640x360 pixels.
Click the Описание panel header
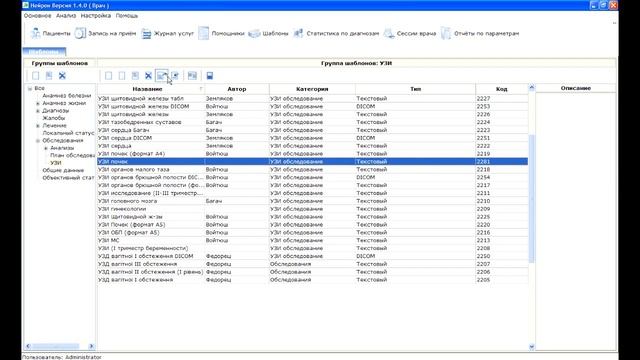(x=576, y=88)
